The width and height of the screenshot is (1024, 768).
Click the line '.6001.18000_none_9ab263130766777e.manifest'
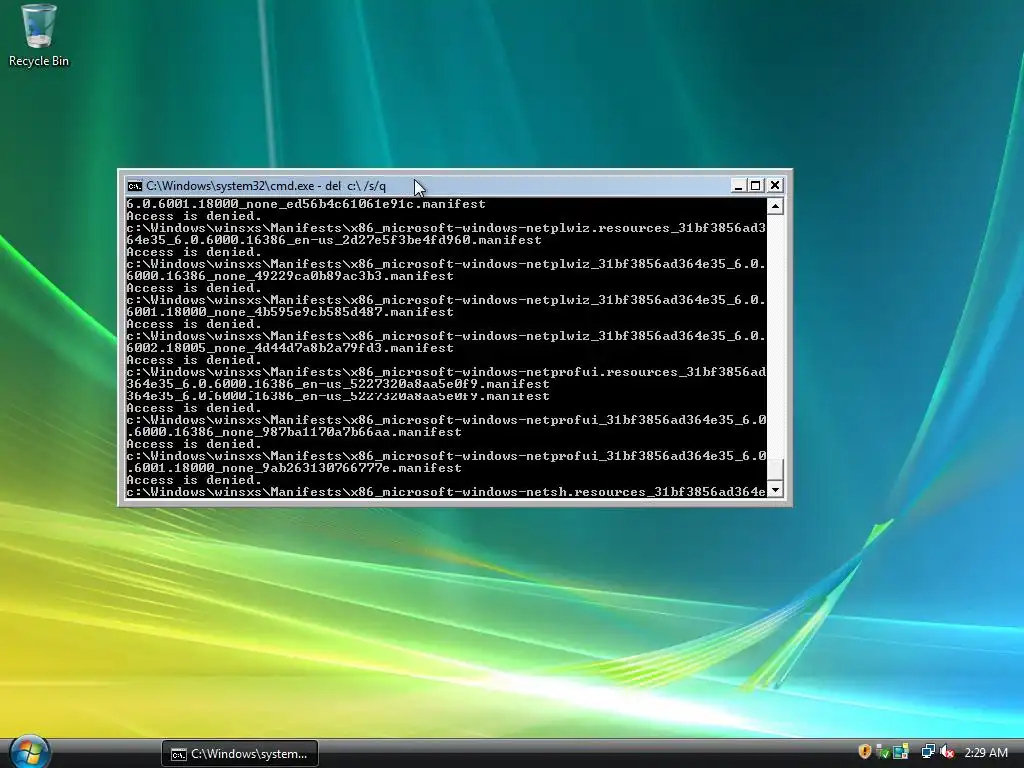pyautogui.click(x=294, y=468)
